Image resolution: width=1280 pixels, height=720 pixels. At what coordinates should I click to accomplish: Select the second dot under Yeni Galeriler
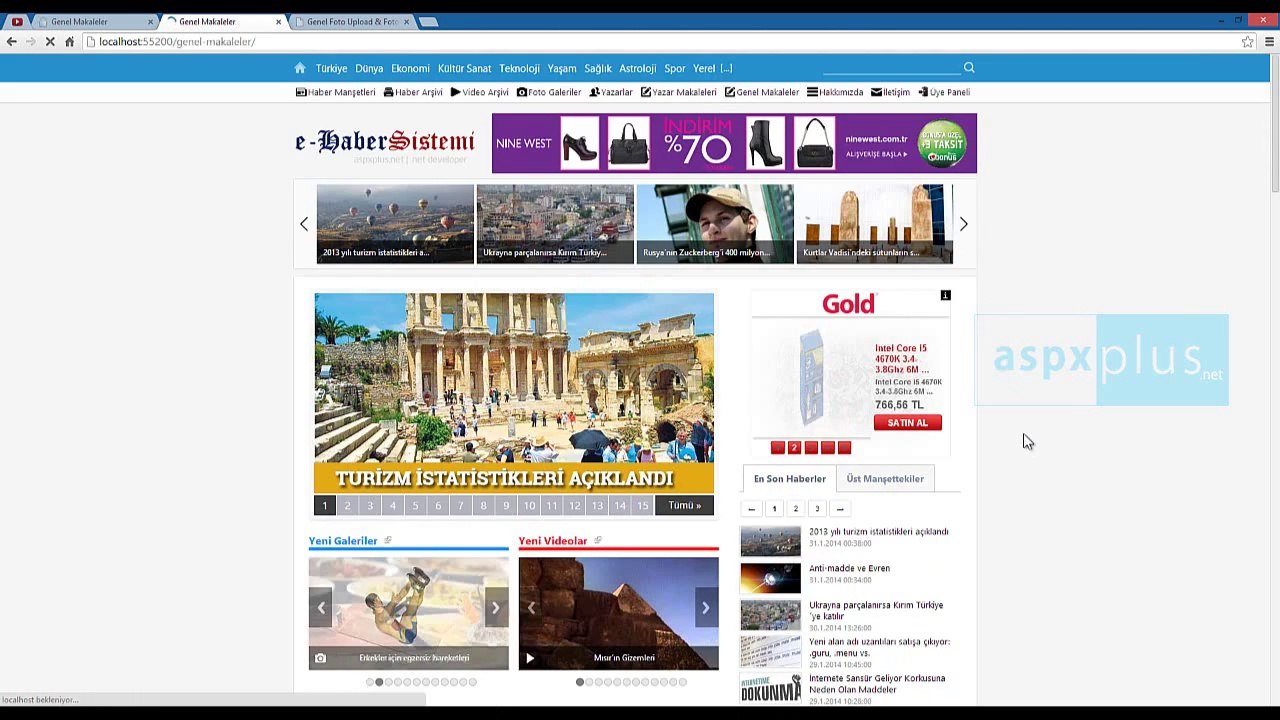379,682
